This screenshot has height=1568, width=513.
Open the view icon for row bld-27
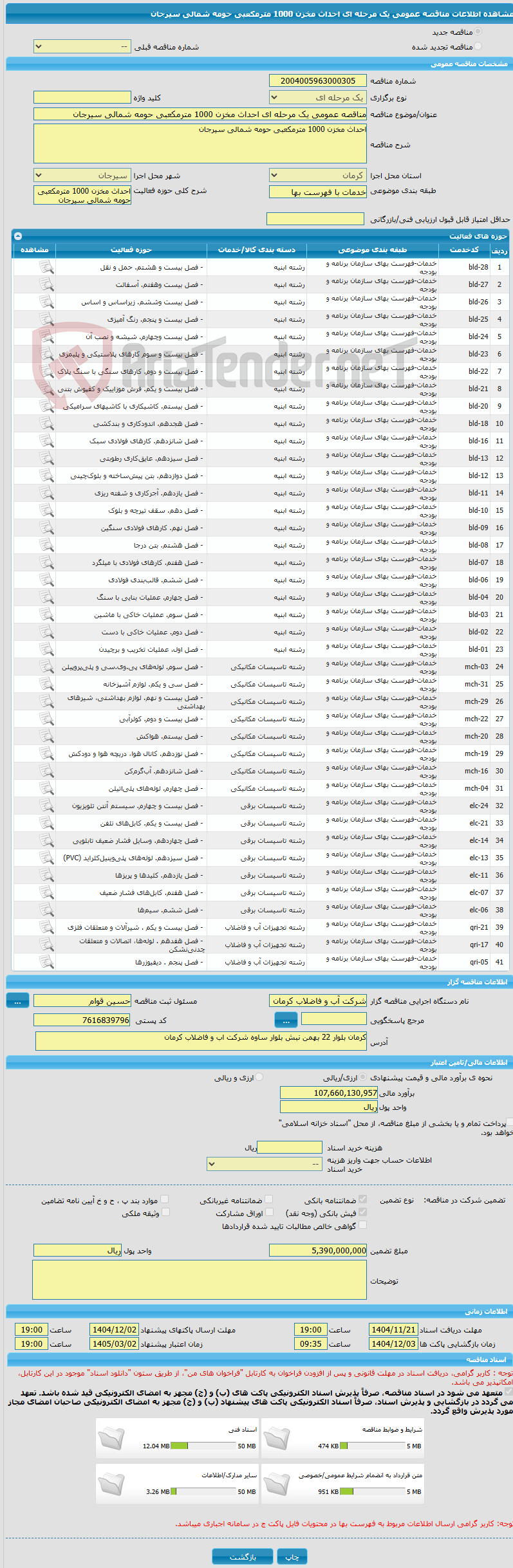(46, 284)
